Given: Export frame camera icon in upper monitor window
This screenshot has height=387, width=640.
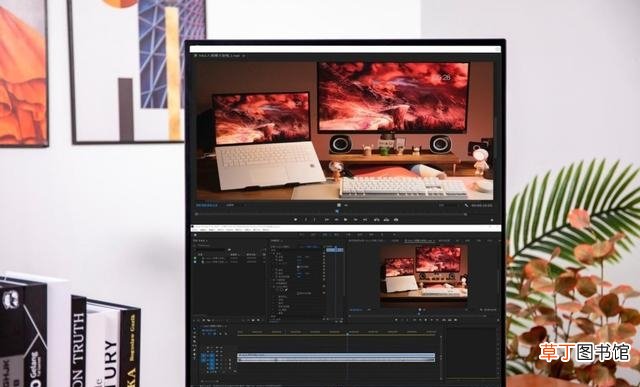Looking at the screenshot, I should [x=396, y=220].
